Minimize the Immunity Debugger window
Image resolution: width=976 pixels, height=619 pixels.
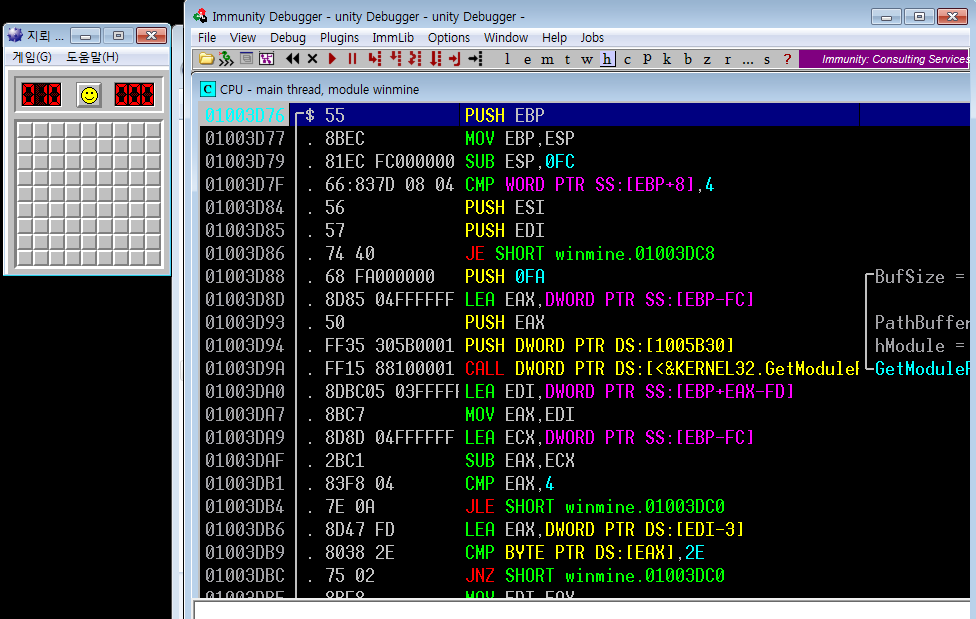click(x=886, y=17)
